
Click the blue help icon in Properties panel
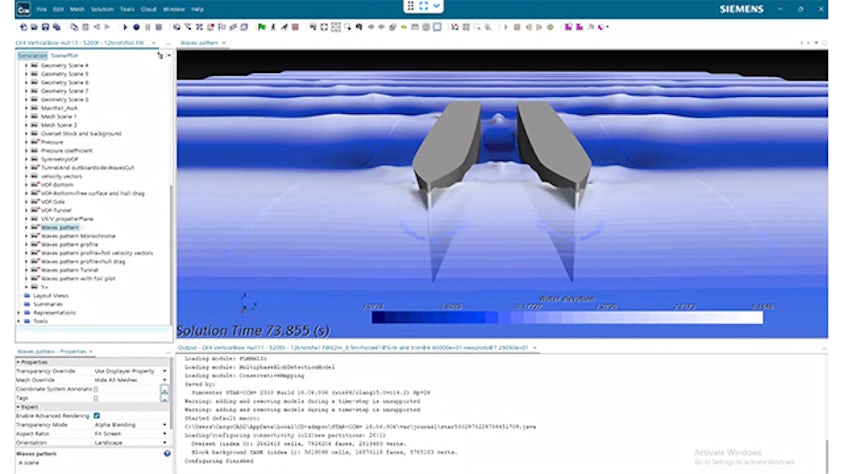point(167,454)
